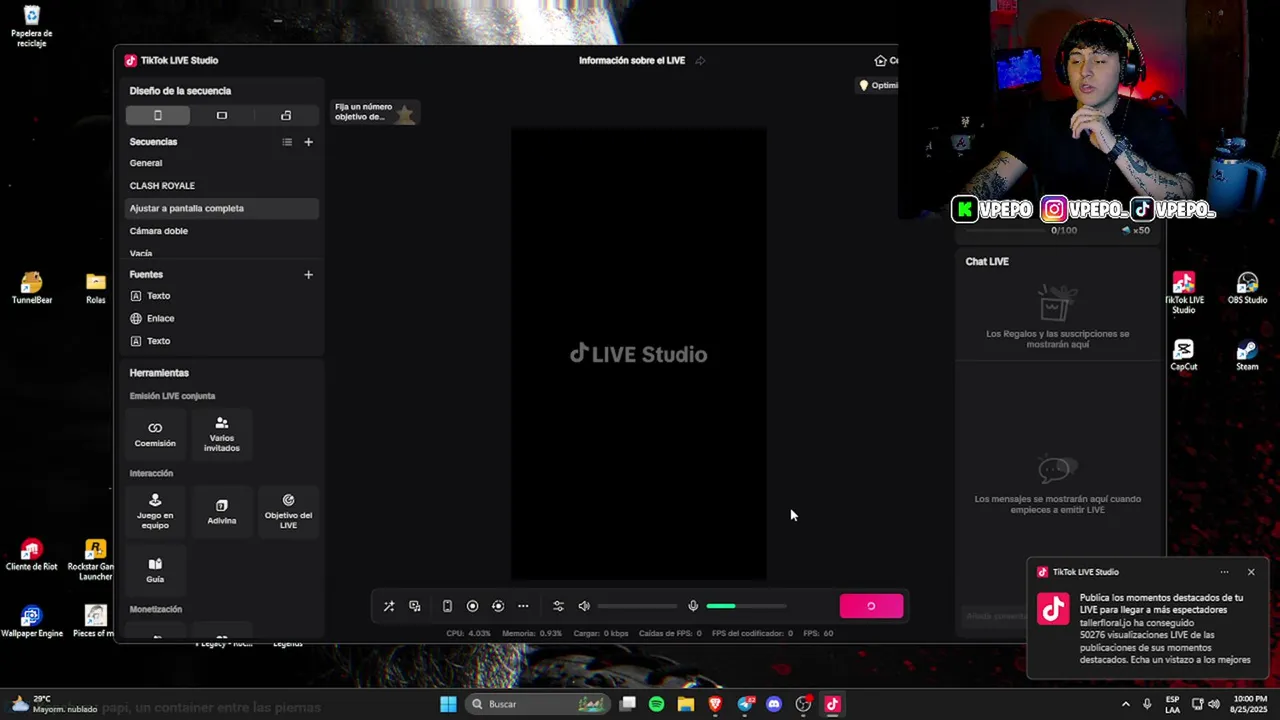Screen dimensions: 1280x720
Task: Click the share arrow next to LIVE info
Action: (x=700, y=61)
